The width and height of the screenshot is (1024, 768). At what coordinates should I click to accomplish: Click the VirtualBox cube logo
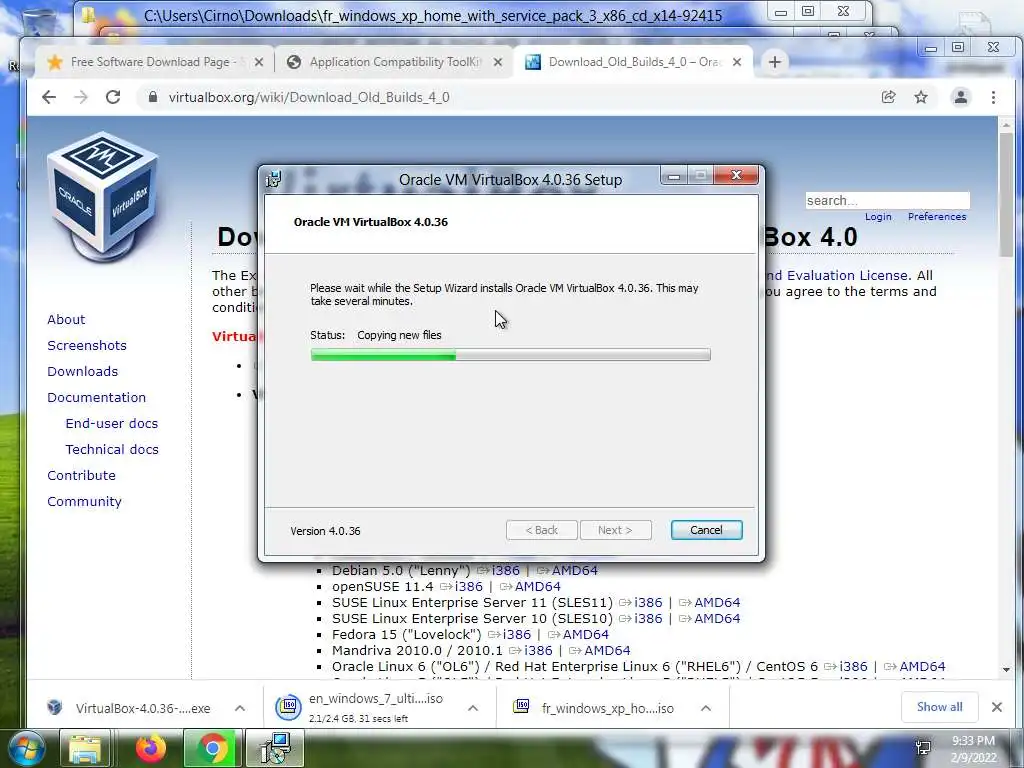pos(103,196)
